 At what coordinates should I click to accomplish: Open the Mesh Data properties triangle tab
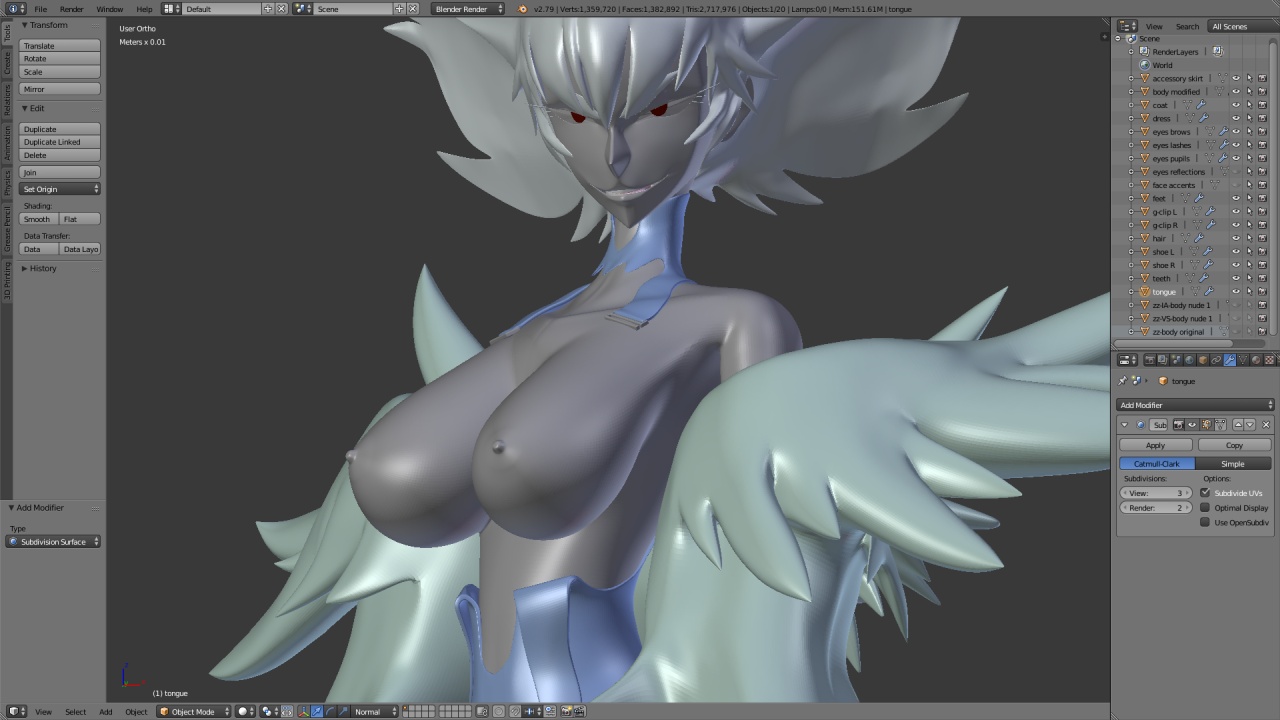[1242, 360]
